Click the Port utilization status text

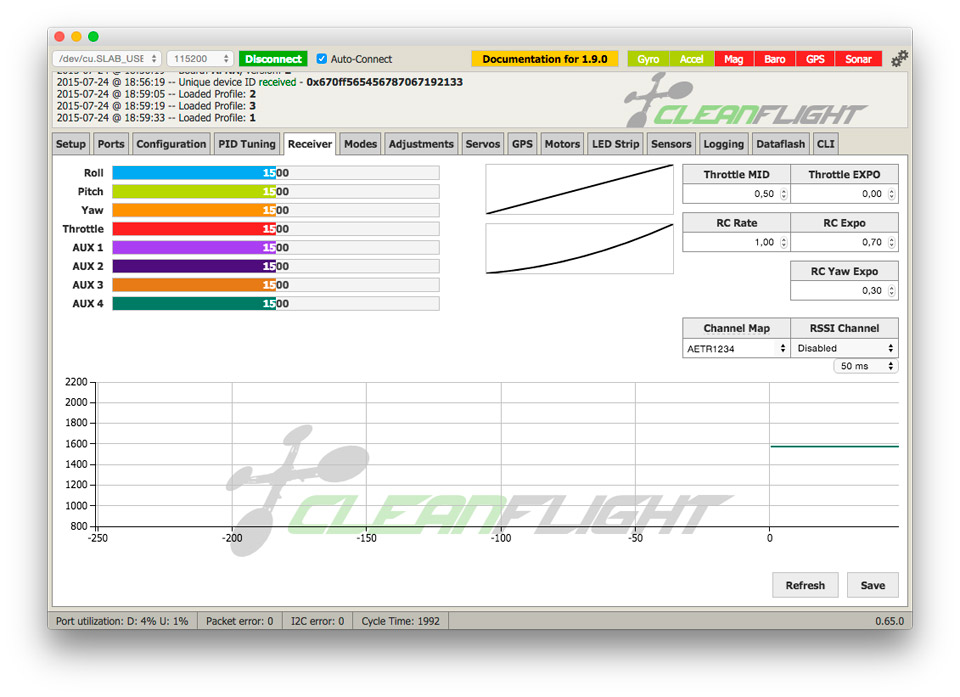tap(122, 621)
